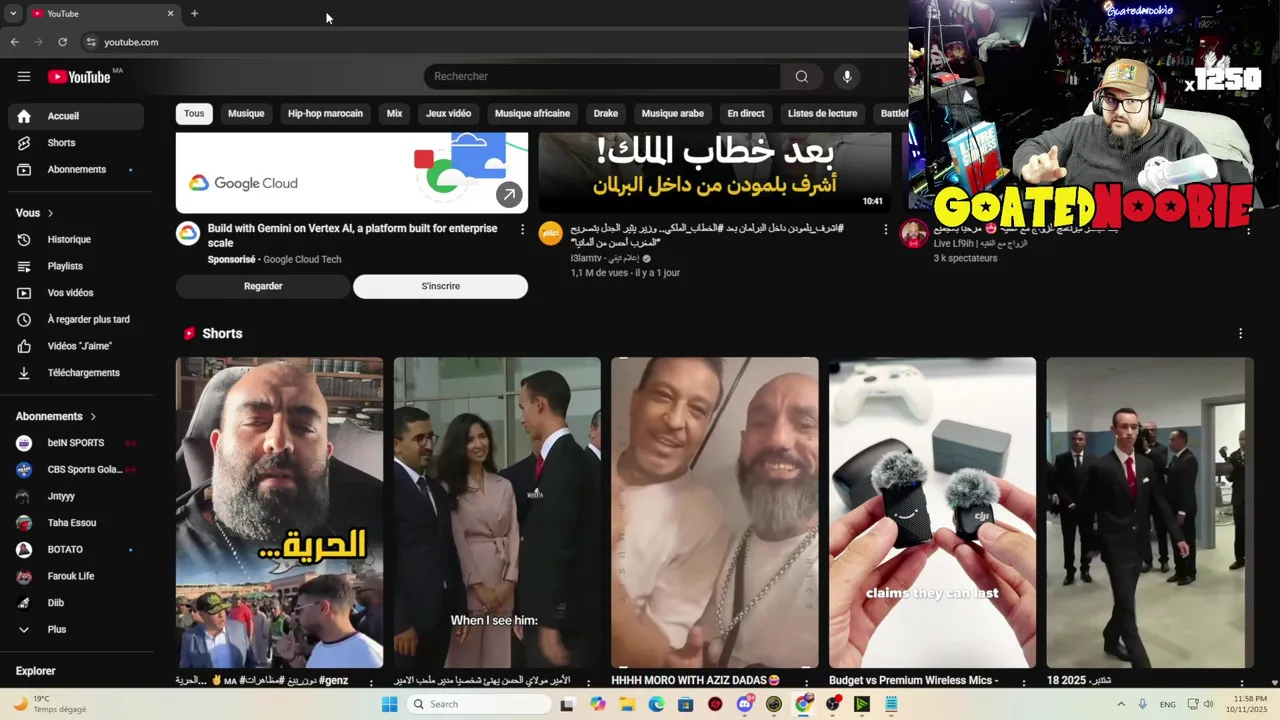Show hidden system tray icons
Screen dimensions: 1280x720
point(1120,704)
